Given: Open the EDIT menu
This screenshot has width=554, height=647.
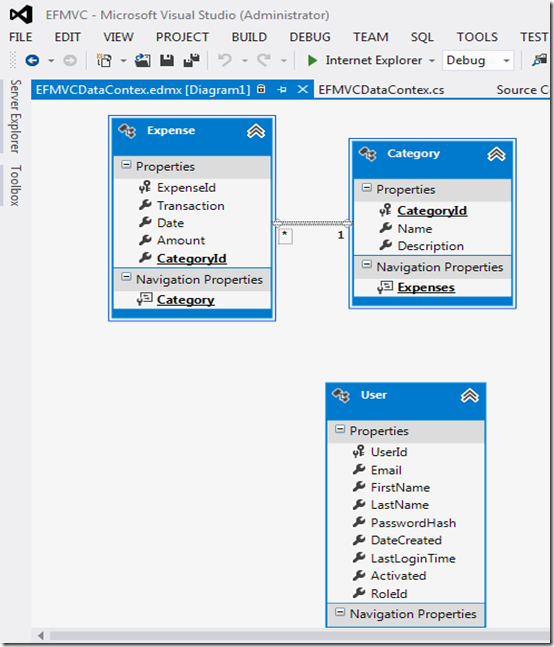Looking at the screenshot, I should pos(68,37).
